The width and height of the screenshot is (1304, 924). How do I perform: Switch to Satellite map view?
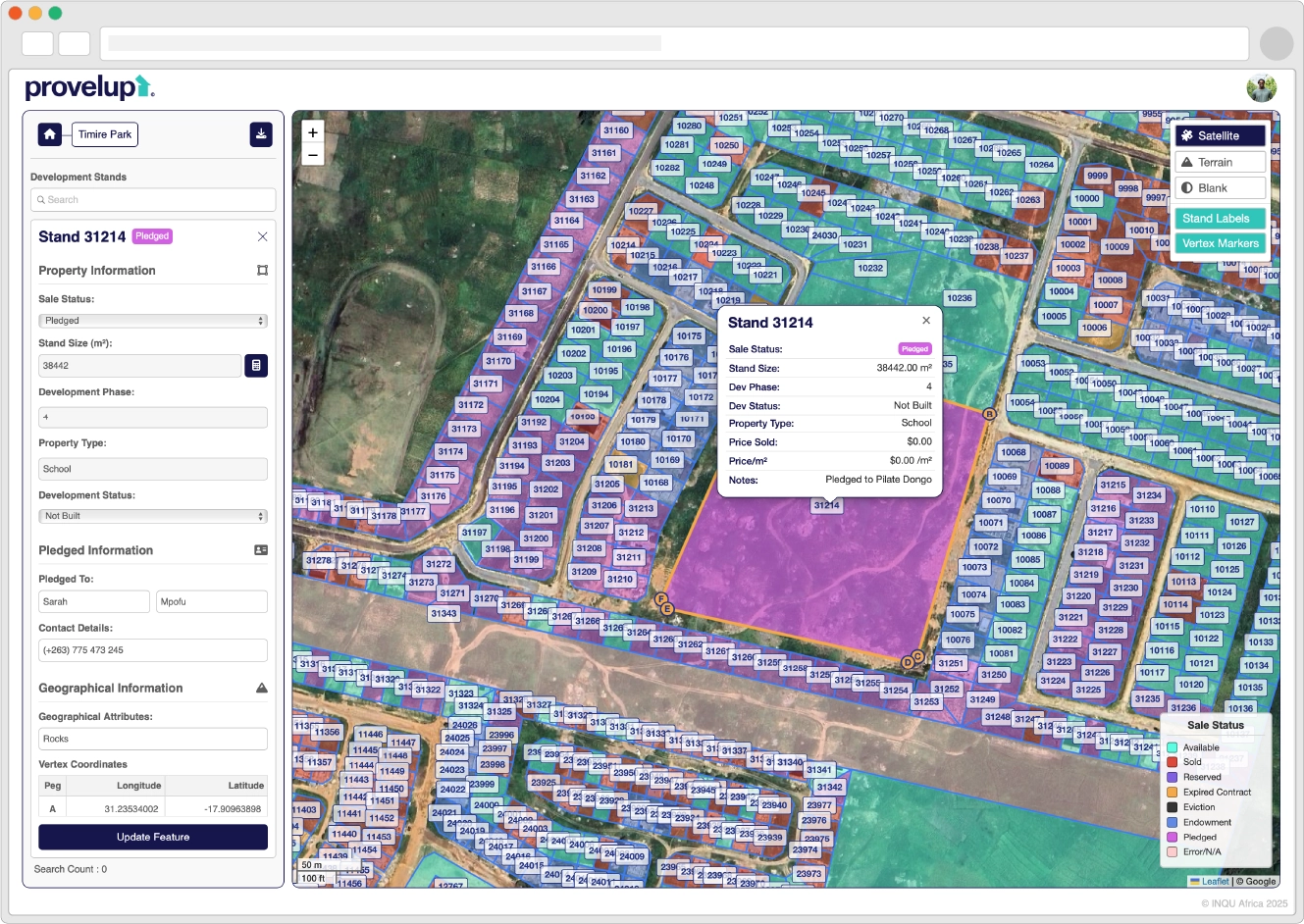[1220, 136]
